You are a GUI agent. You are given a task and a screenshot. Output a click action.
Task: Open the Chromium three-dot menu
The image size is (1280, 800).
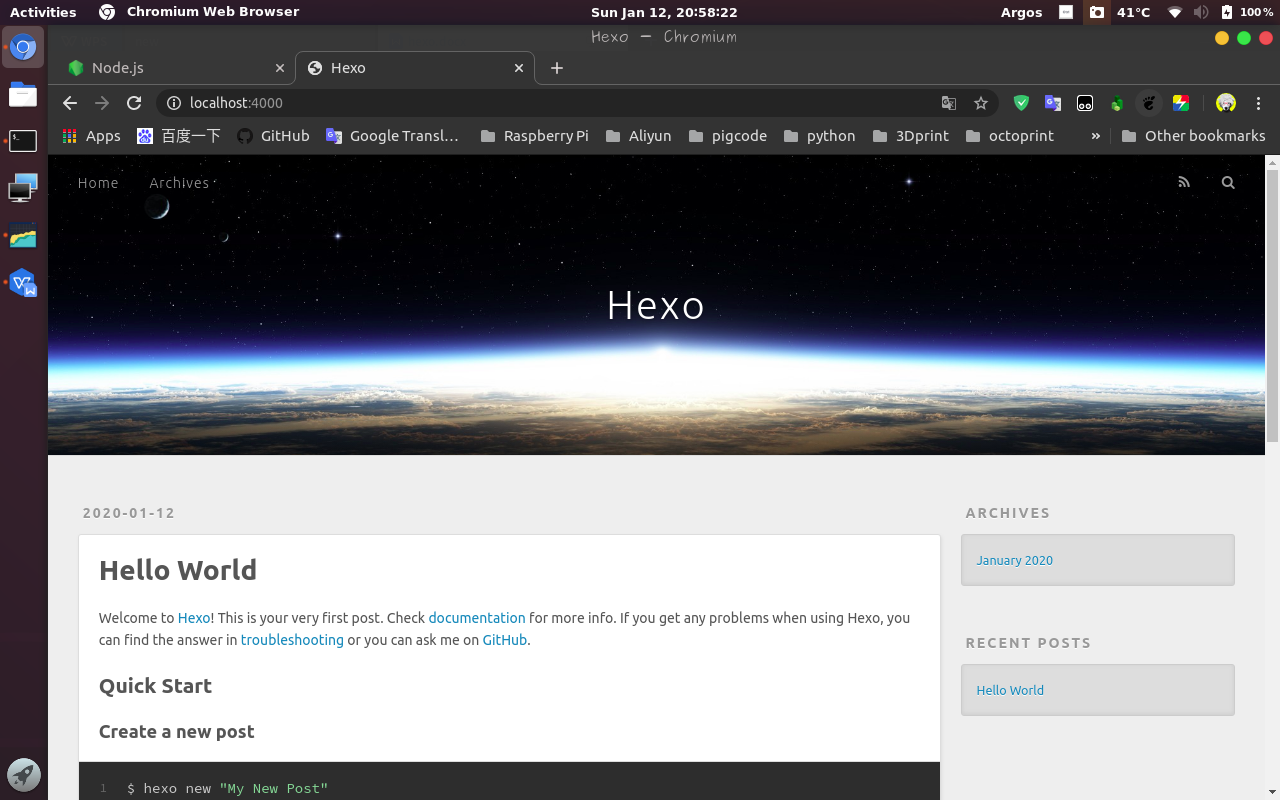tap(1258, 103)
